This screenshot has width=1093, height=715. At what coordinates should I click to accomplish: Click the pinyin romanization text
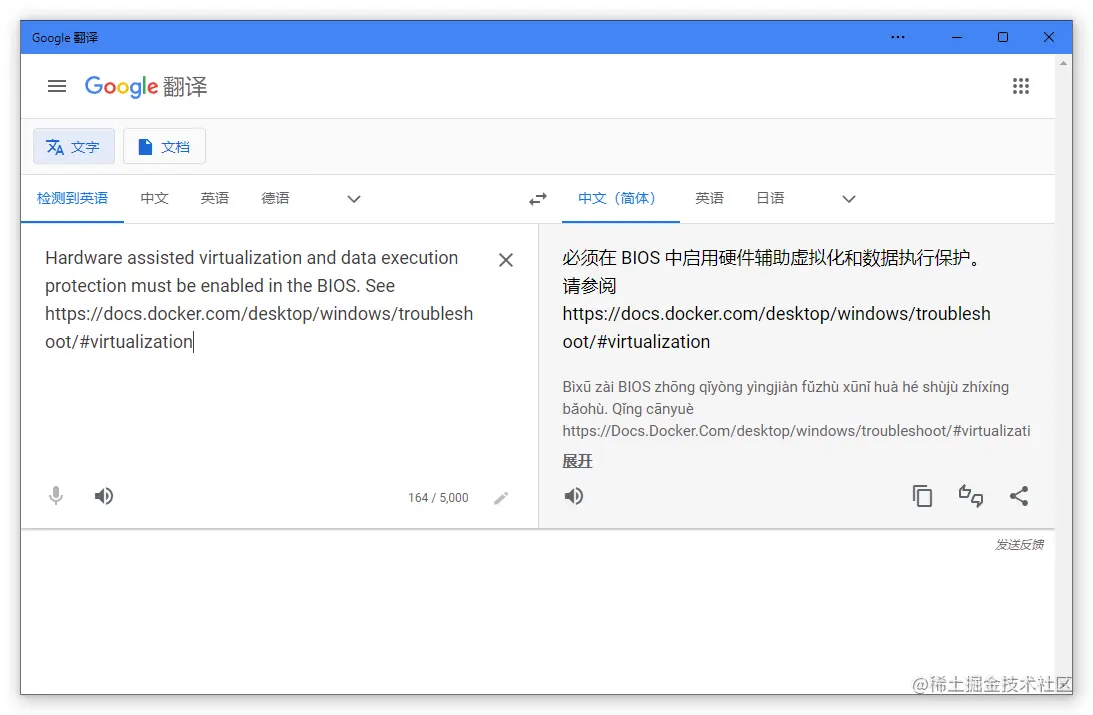[x=796, y=409]
